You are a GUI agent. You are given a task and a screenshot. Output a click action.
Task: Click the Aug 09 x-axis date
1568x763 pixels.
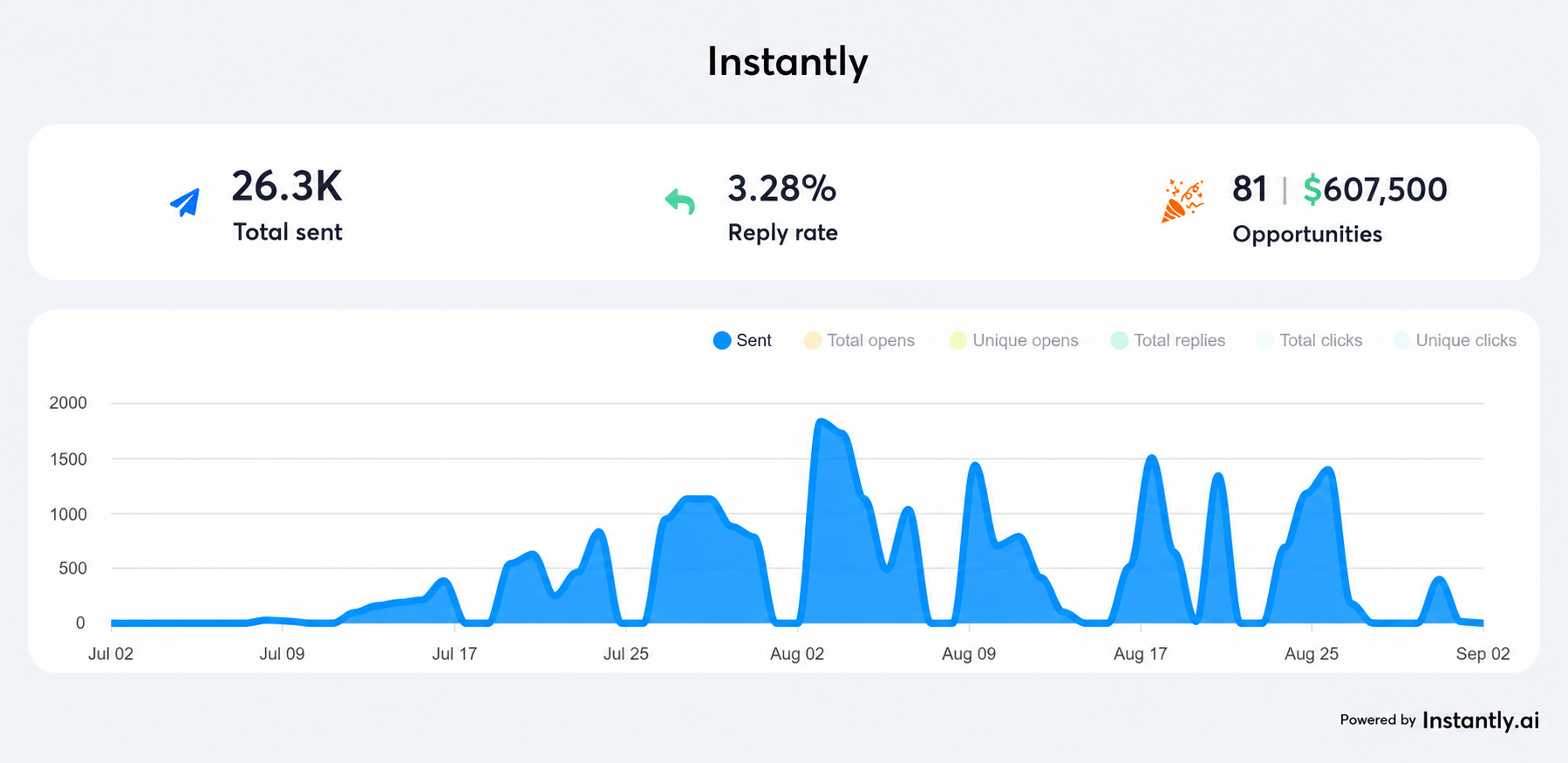tap(969, 654)
